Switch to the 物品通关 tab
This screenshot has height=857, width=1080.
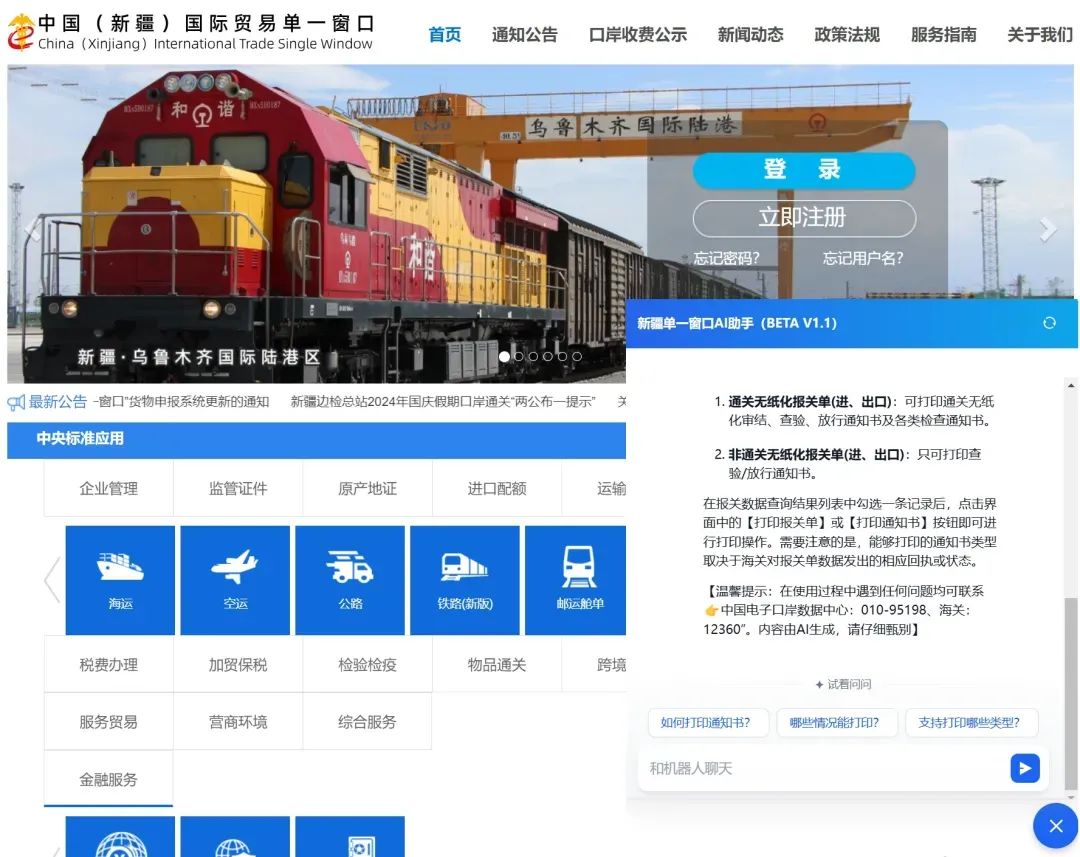497,665
